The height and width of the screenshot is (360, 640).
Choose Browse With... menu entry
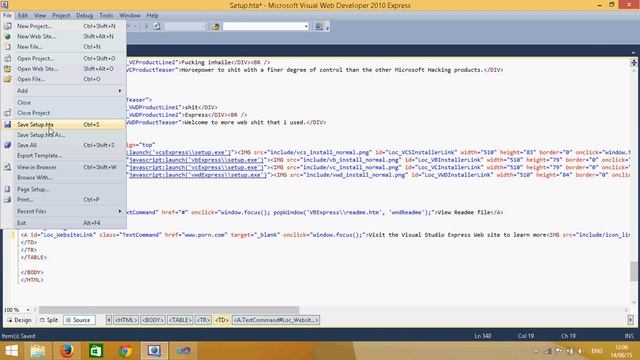pyautogui.click(x=64, y=178)
